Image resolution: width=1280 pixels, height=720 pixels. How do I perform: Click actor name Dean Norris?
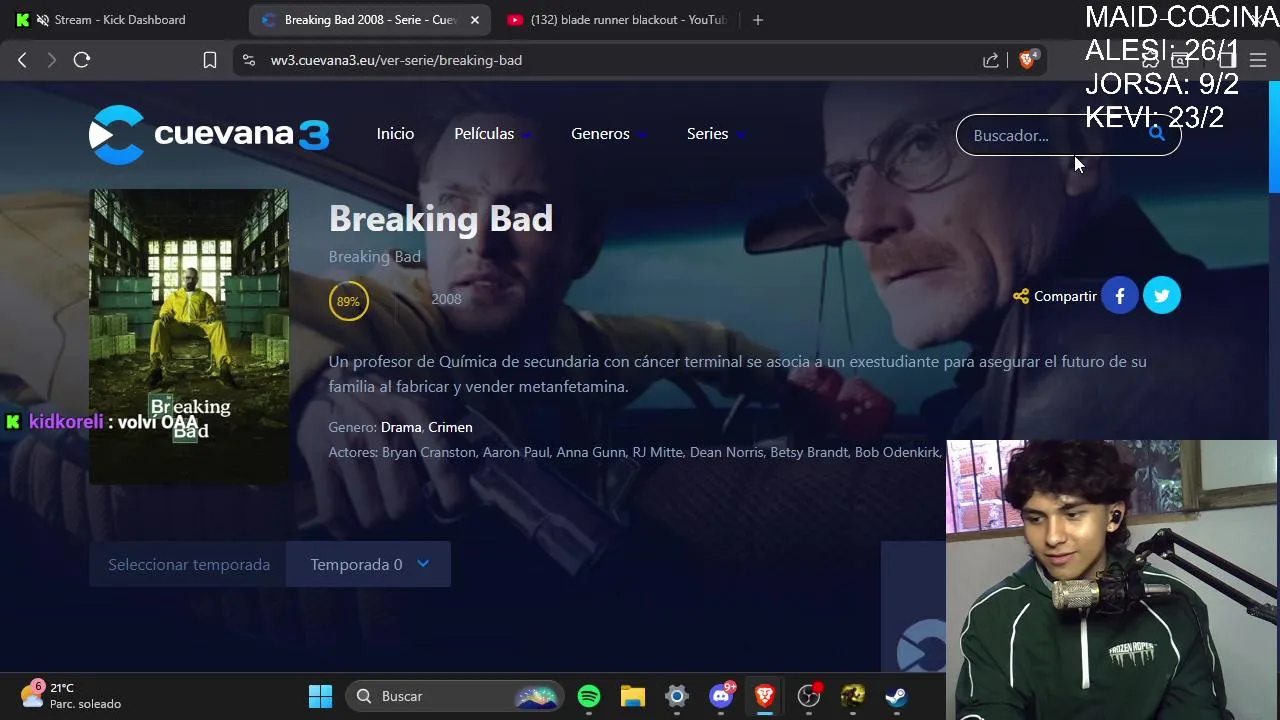726,452
